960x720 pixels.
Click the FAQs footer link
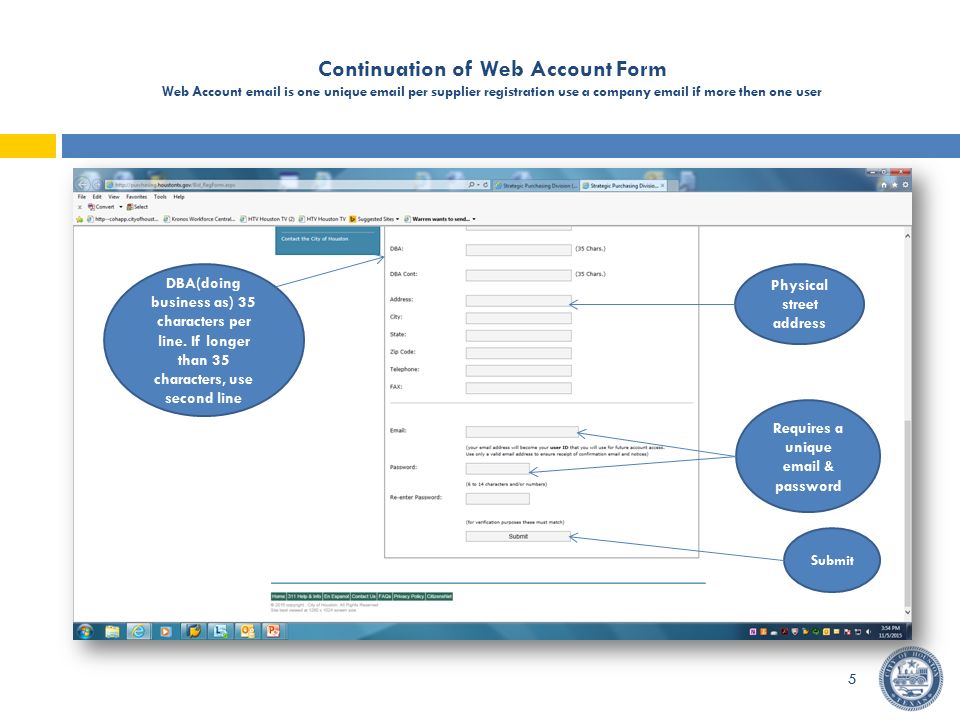384,596
